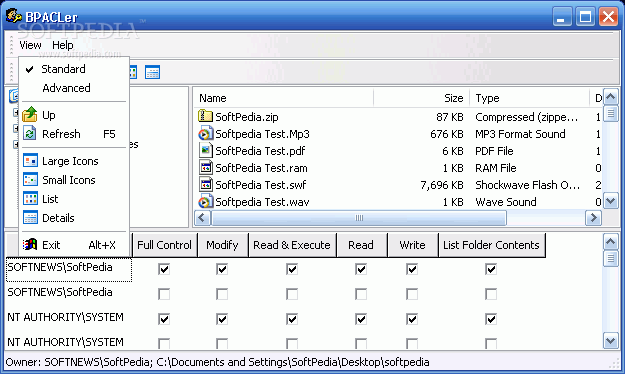Screen dimensions: 625x374
Task: Click the Softpedia Test.wav file icon
Action: click(205, 202)
